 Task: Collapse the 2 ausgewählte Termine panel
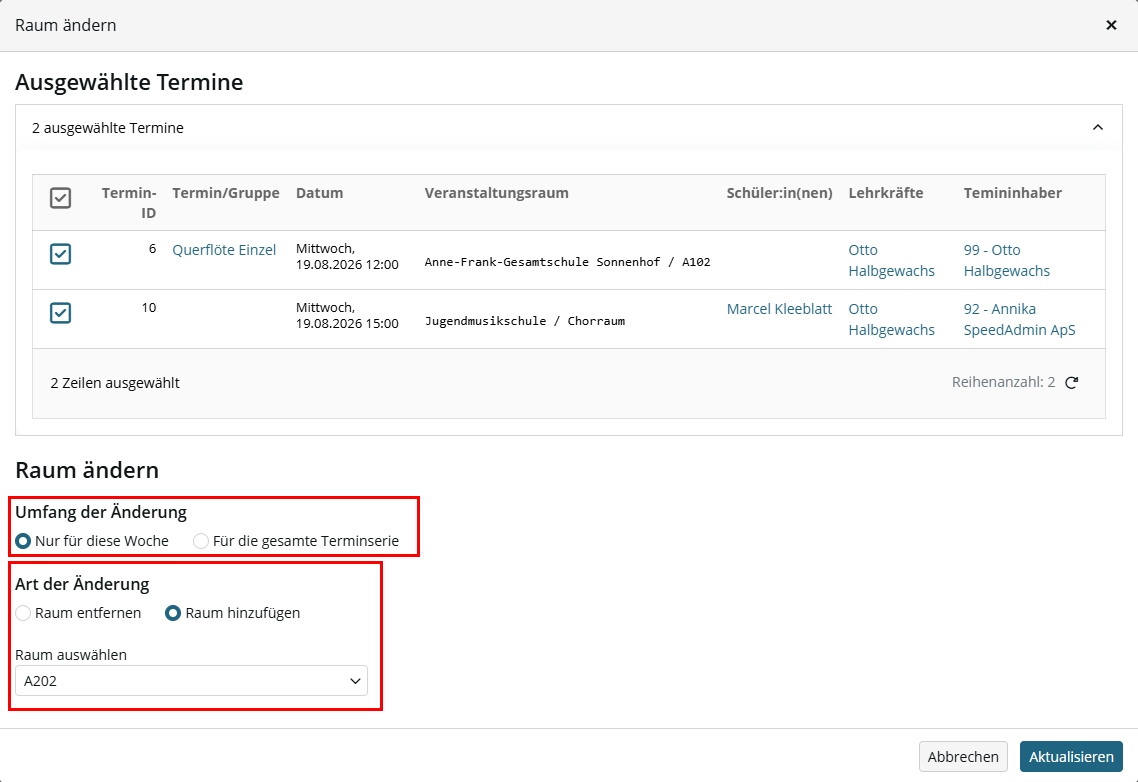[1097, 128]
